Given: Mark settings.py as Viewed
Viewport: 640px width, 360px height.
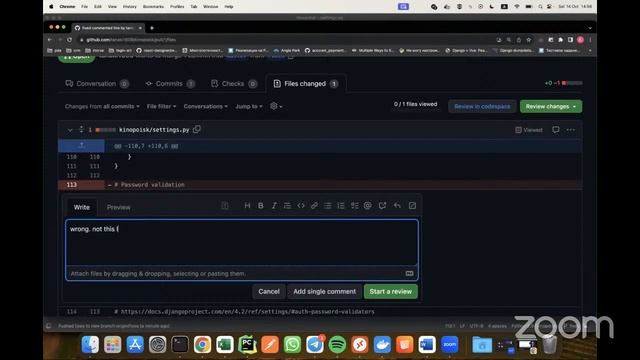Looking at the screenshot, I should (529, 130).
